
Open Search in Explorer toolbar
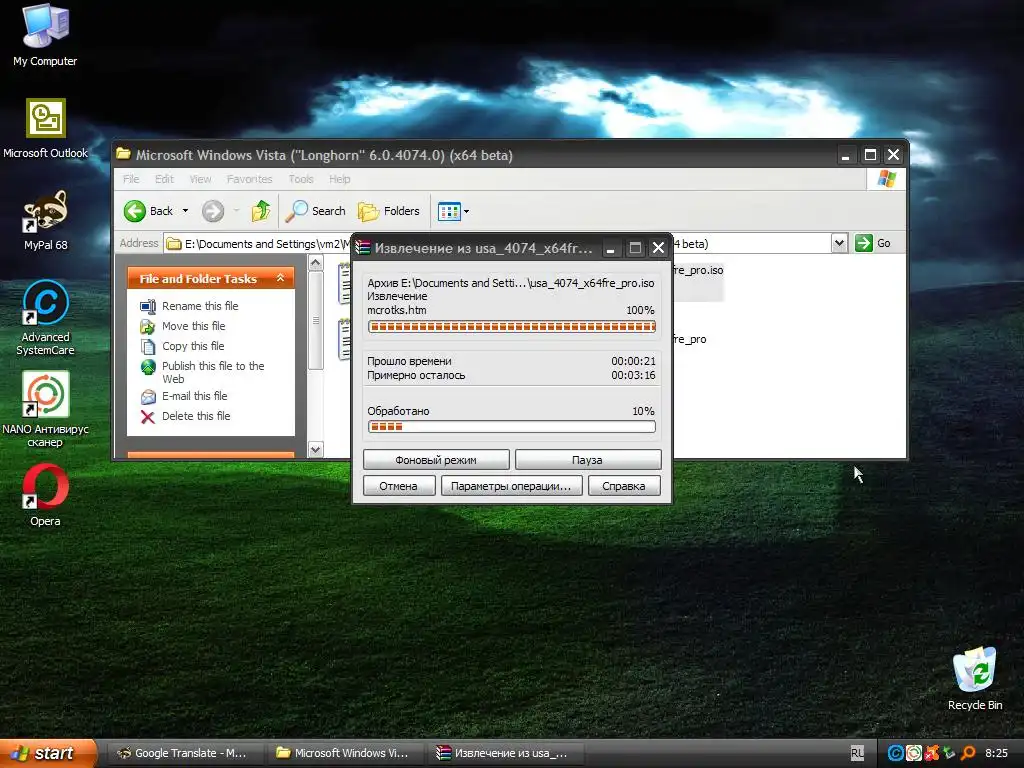316,211
